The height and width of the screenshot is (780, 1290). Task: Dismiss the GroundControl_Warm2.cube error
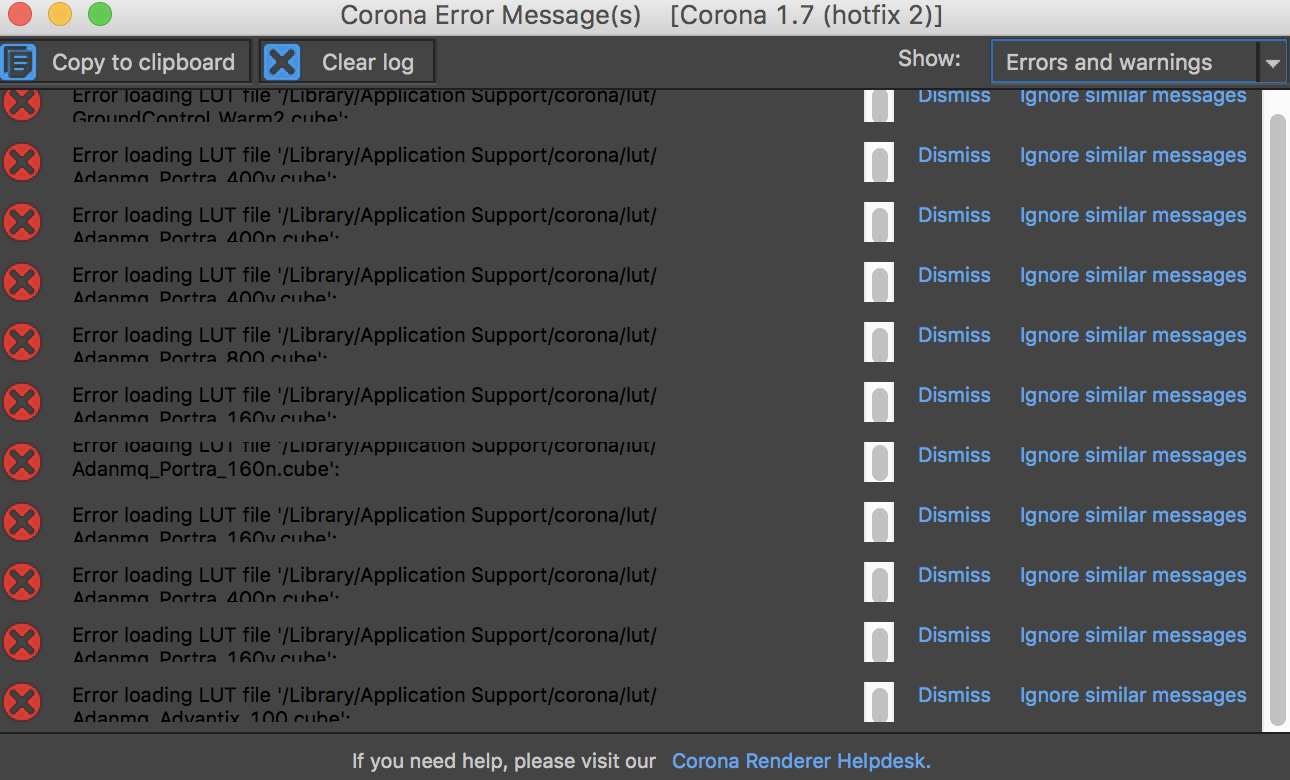tap(954, 96)
